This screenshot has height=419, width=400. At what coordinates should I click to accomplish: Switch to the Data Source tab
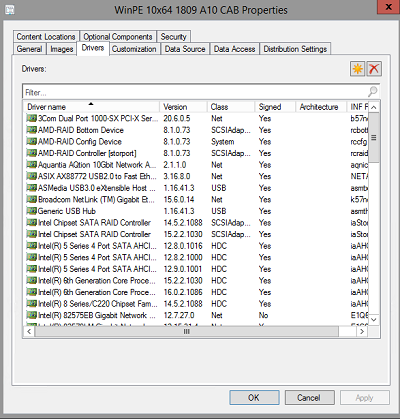coord(185,49)
